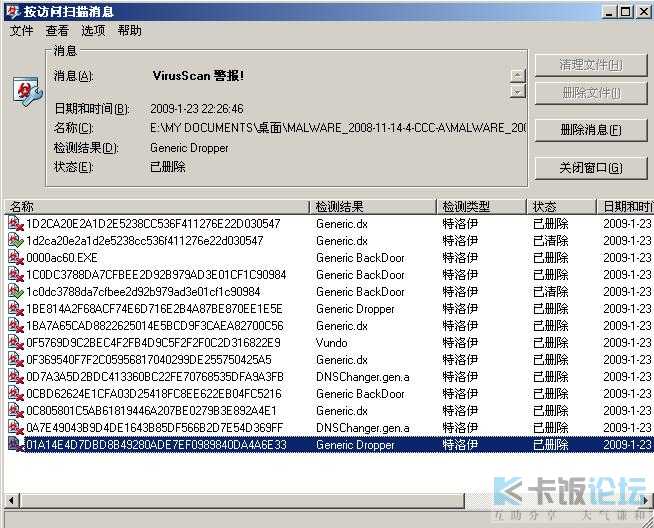Sort by 日期和时间 column header

coord(625,207)
